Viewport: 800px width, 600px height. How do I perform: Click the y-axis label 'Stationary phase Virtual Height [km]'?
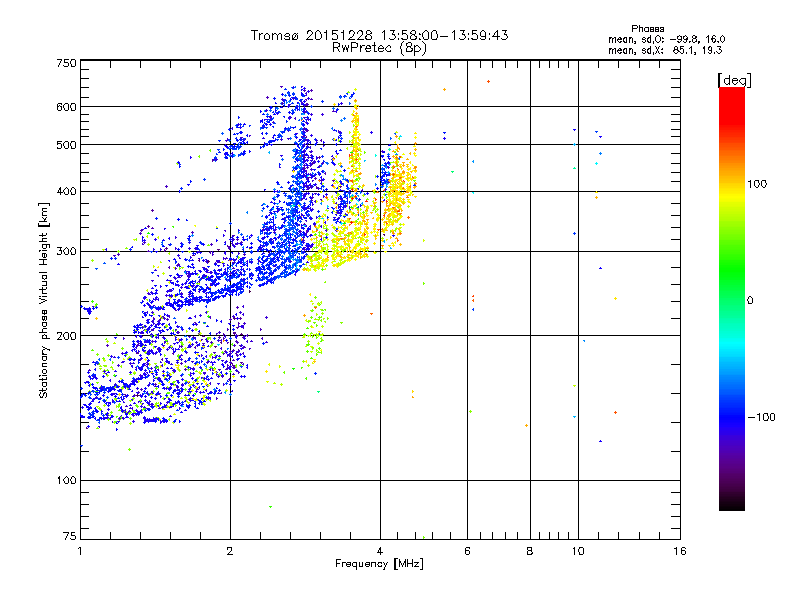pyautogui.click(x=43, y=300)
